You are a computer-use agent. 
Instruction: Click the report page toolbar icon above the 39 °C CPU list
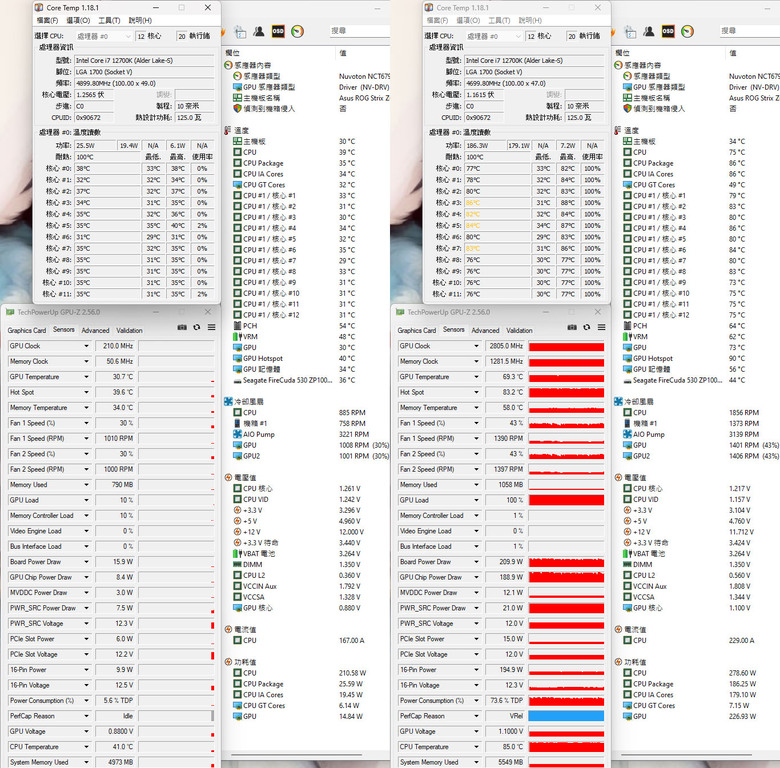[240, 31]
